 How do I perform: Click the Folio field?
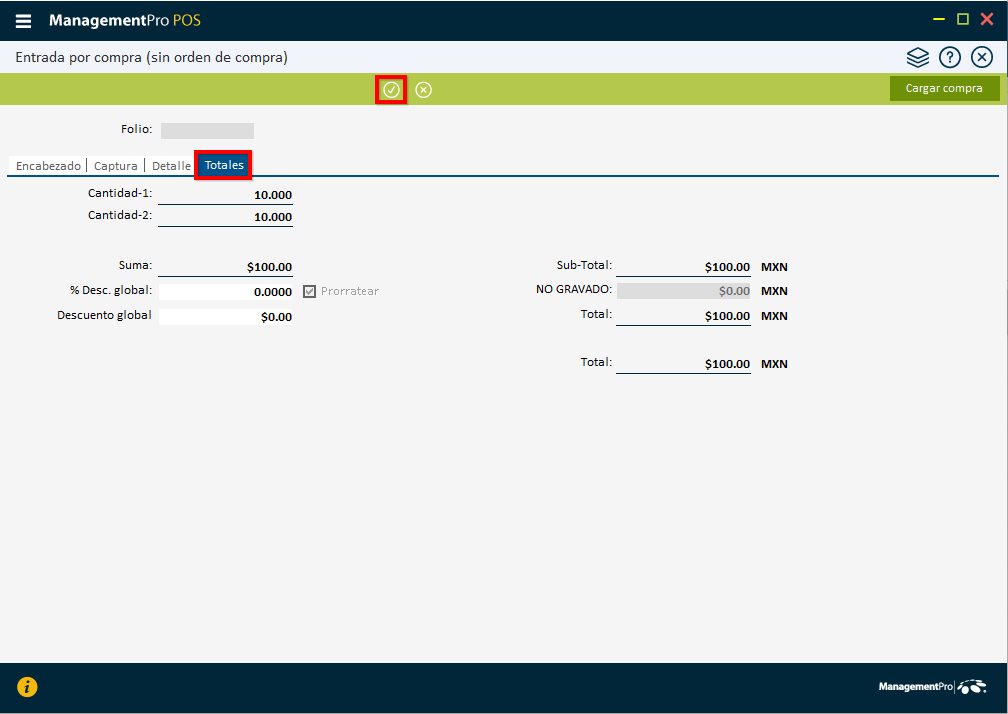point(207,131)
